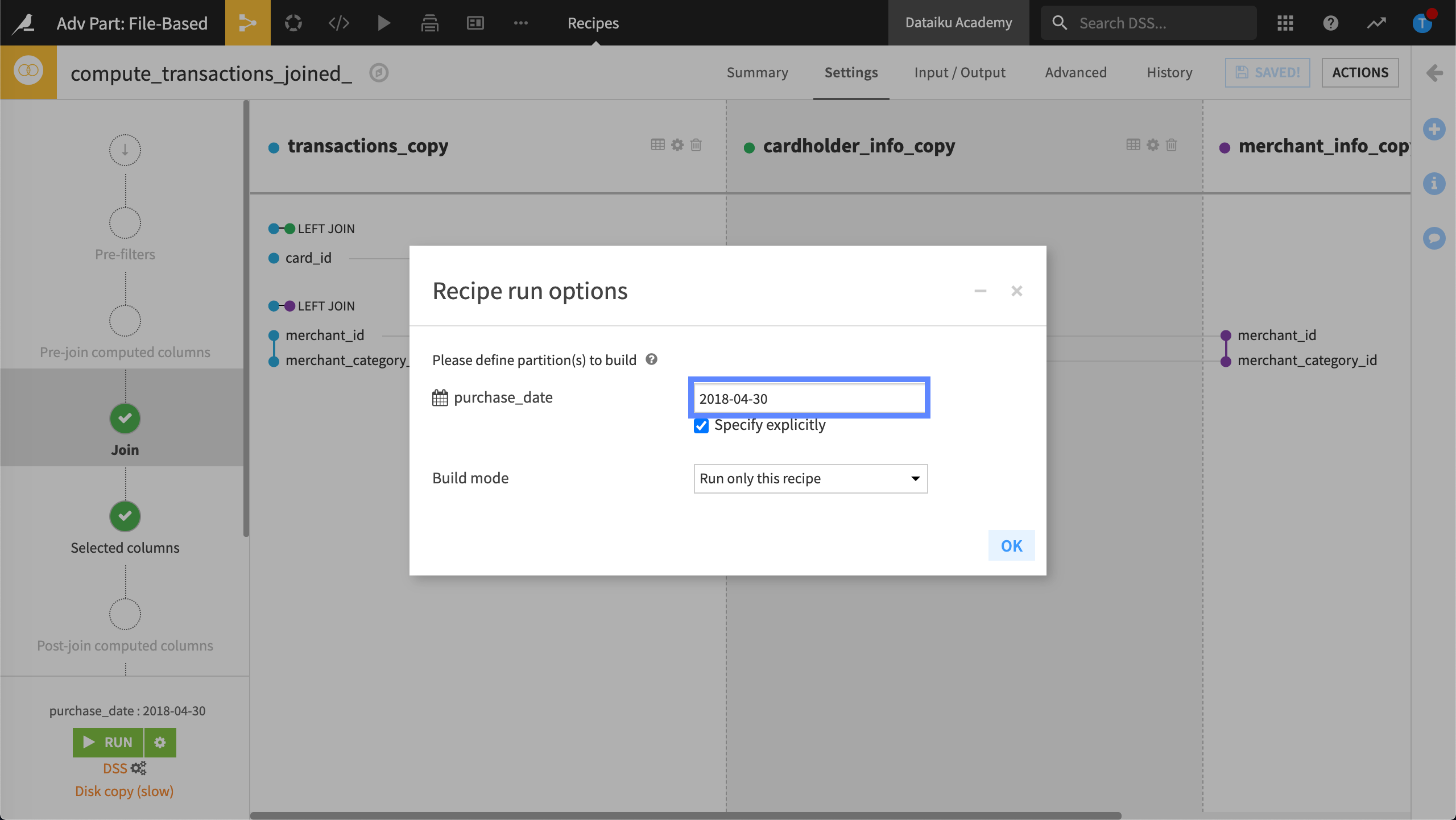The image size is (1456, 820).
Task: Switch to Input / Output tab
Action: (x=960, y=72)
